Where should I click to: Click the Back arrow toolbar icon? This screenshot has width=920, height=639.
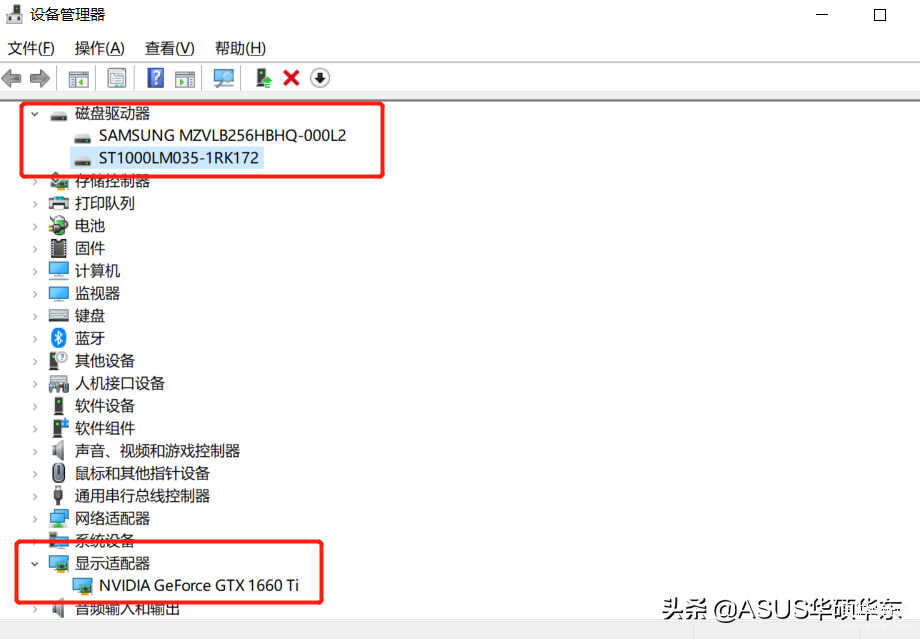pos(12,78)
